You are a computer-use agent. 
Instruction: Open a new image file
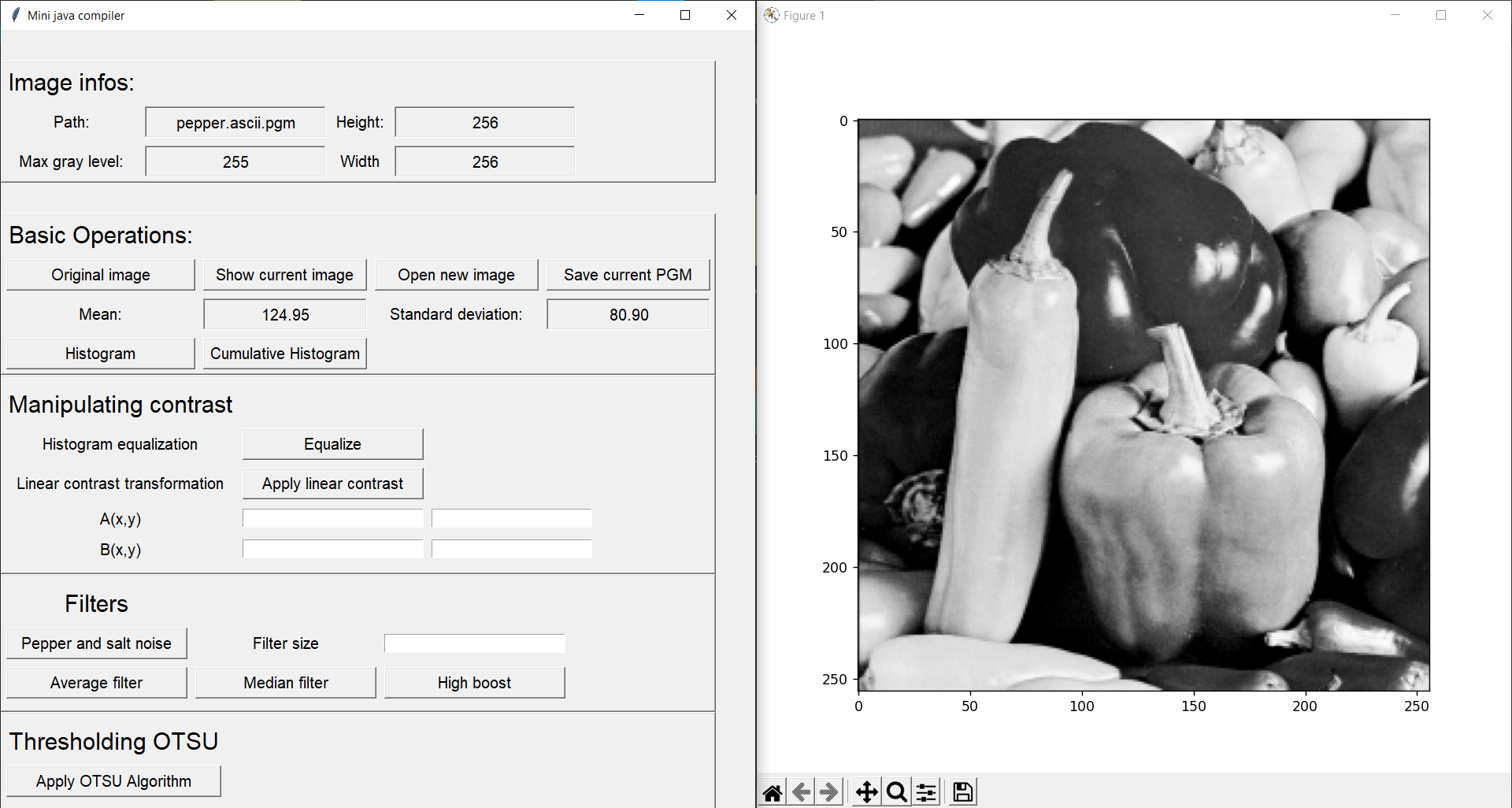tap(457, 274)
